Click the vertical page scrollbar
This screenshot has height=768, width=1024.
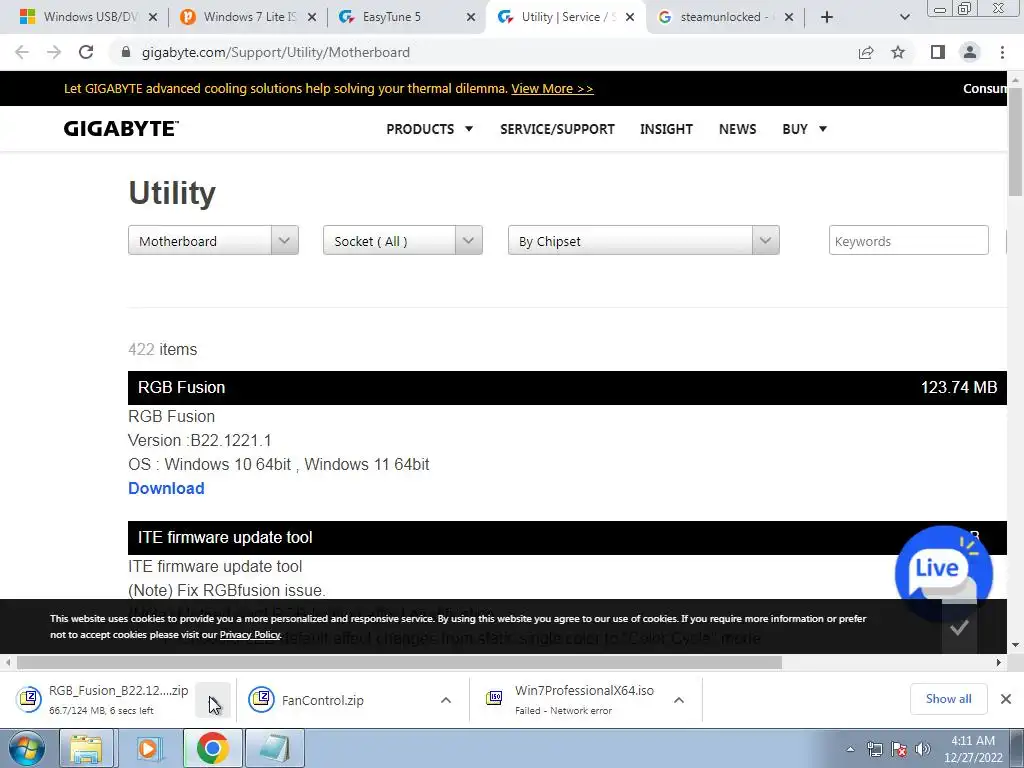coord(1015,140)
